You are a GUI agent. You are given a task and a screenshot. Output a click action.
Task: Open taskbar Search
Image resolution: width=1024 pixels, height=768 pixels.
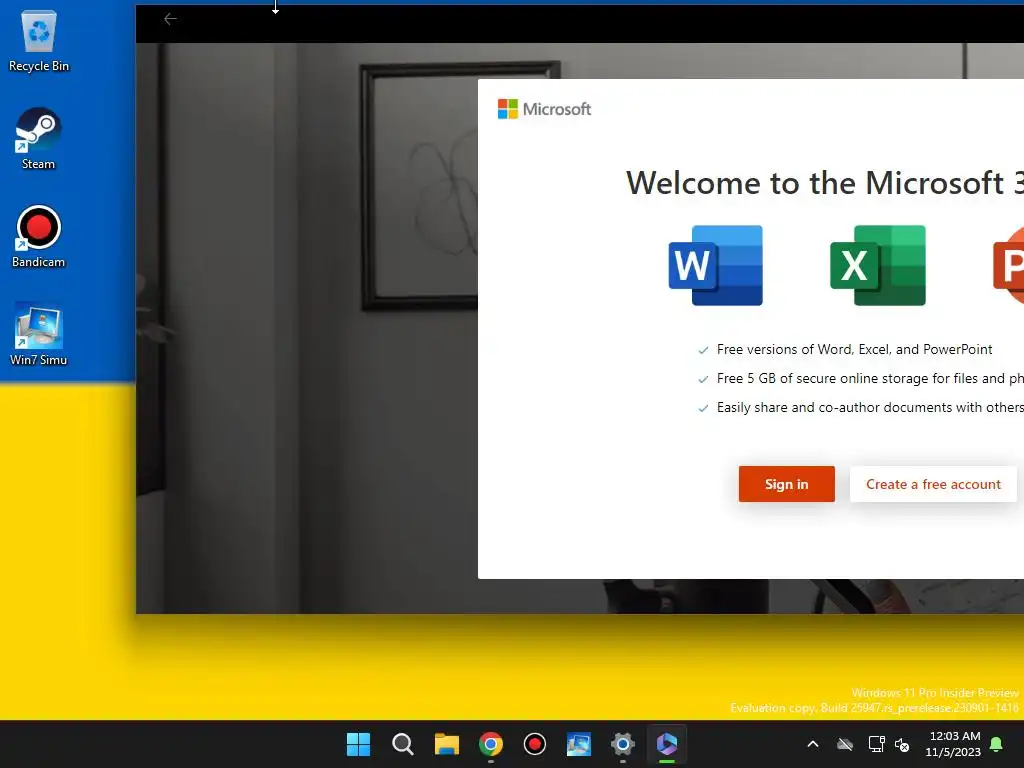coord(402,744)
